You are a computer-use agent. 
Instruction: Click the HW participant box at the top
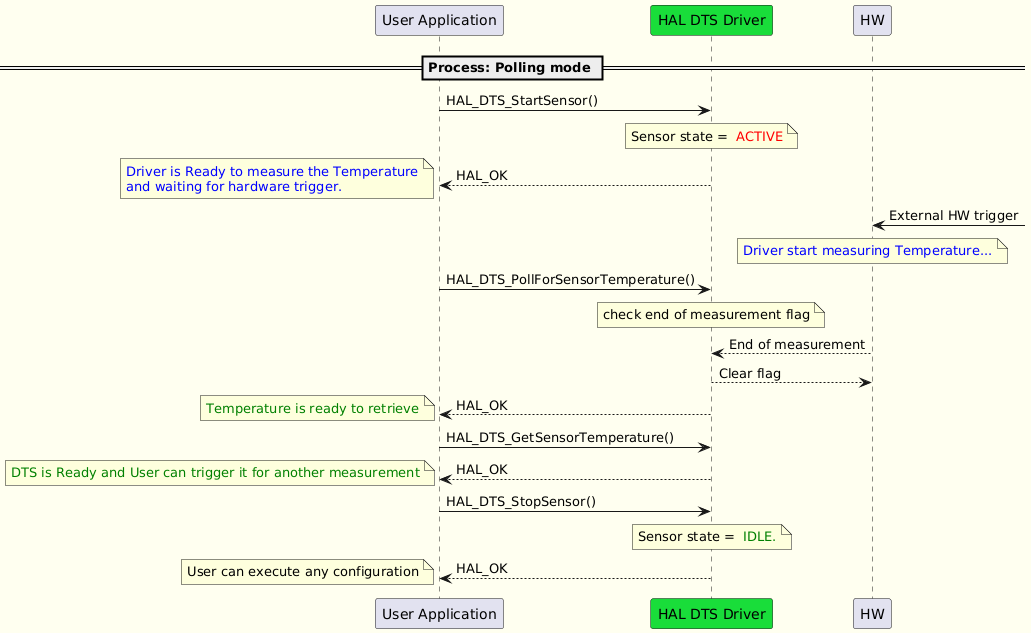(873, 20)
